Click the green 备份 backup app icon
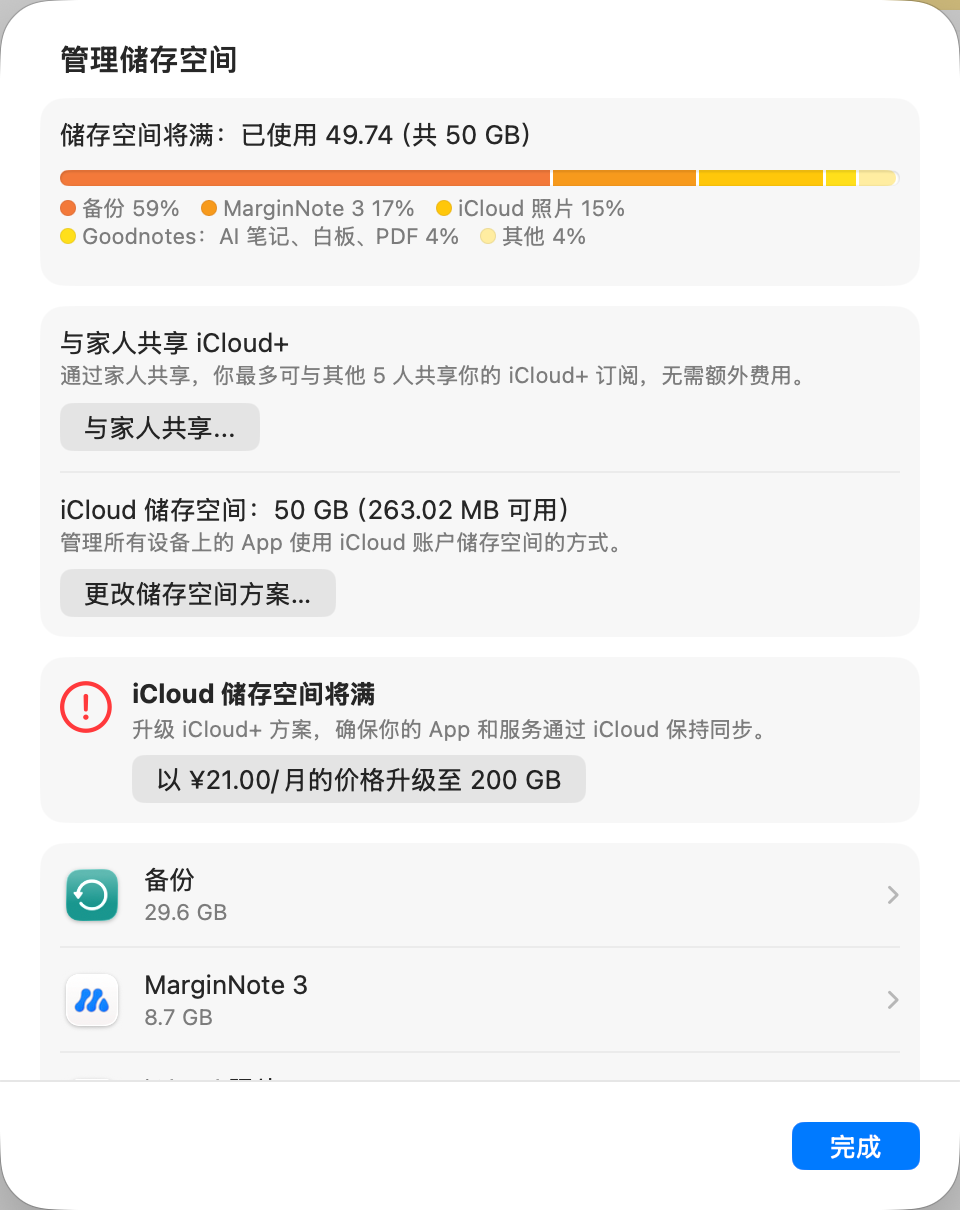 (x=92, y=895)
